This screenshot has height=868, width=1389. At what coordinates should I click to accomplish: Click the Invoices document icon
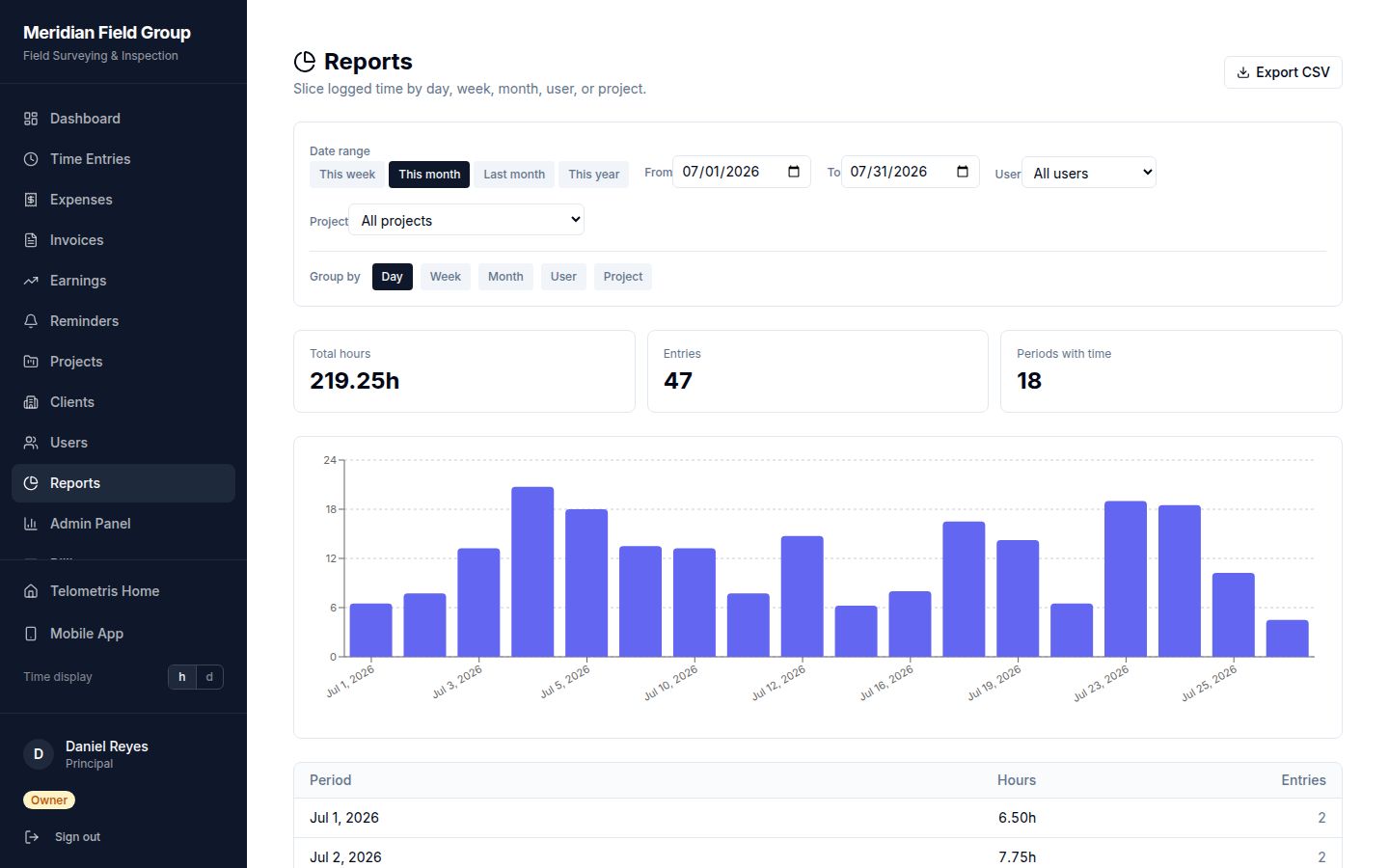(x=31, y=240)
